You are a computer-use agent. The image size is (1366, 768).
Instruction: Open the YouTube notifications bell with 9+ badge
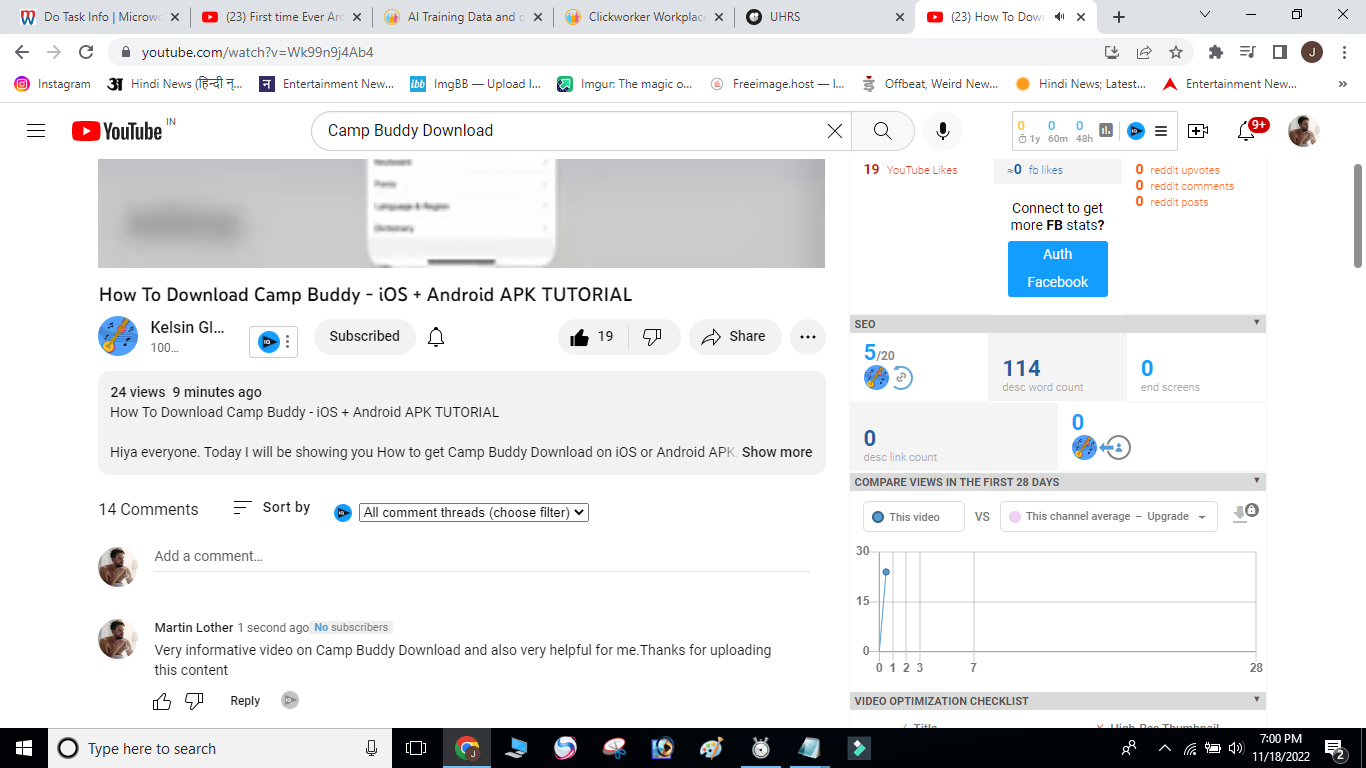point(1246,131)
